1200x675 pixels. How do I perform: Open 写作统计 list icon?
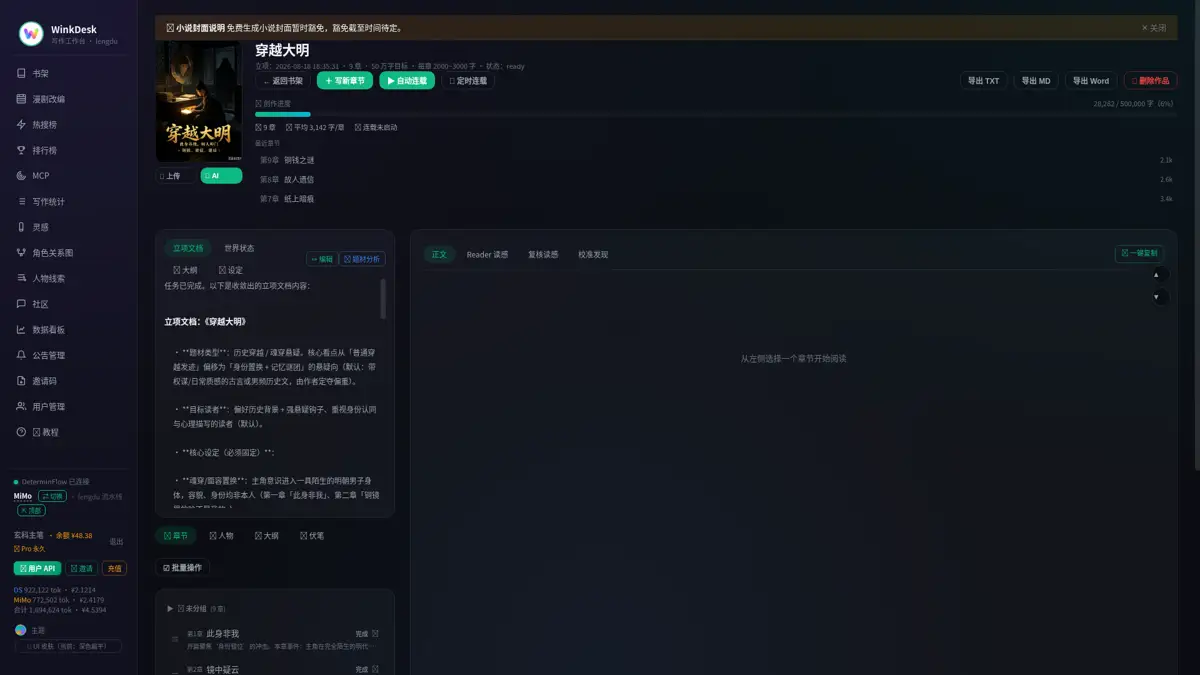tap(21, 201)
